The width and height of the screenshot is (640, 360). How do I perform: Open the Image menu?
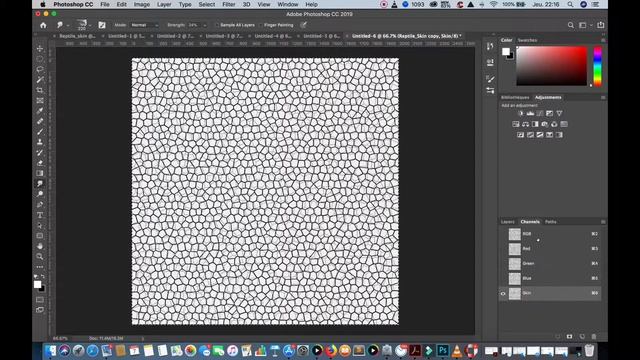coord(142,4)
